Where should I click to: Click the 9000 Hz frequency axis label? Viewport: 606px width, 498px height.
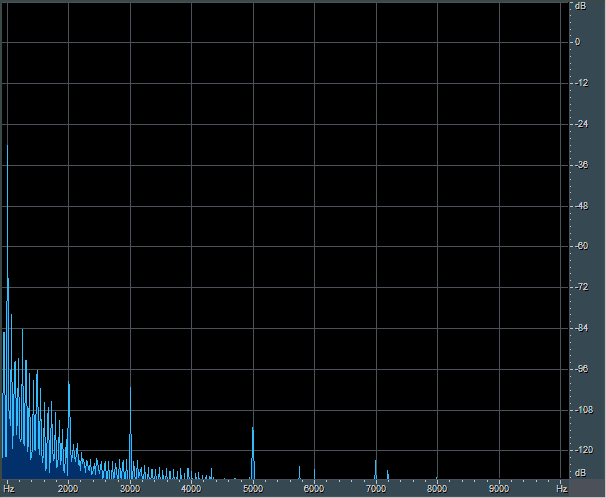499,489
